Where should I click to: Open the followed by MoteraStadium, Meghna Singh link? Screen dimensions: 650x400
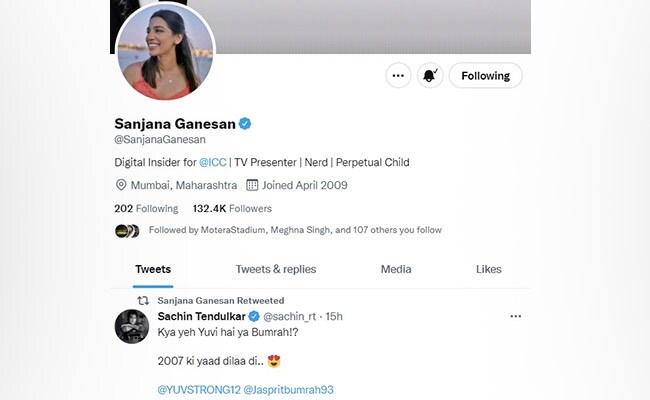click(x=295, y=230)
